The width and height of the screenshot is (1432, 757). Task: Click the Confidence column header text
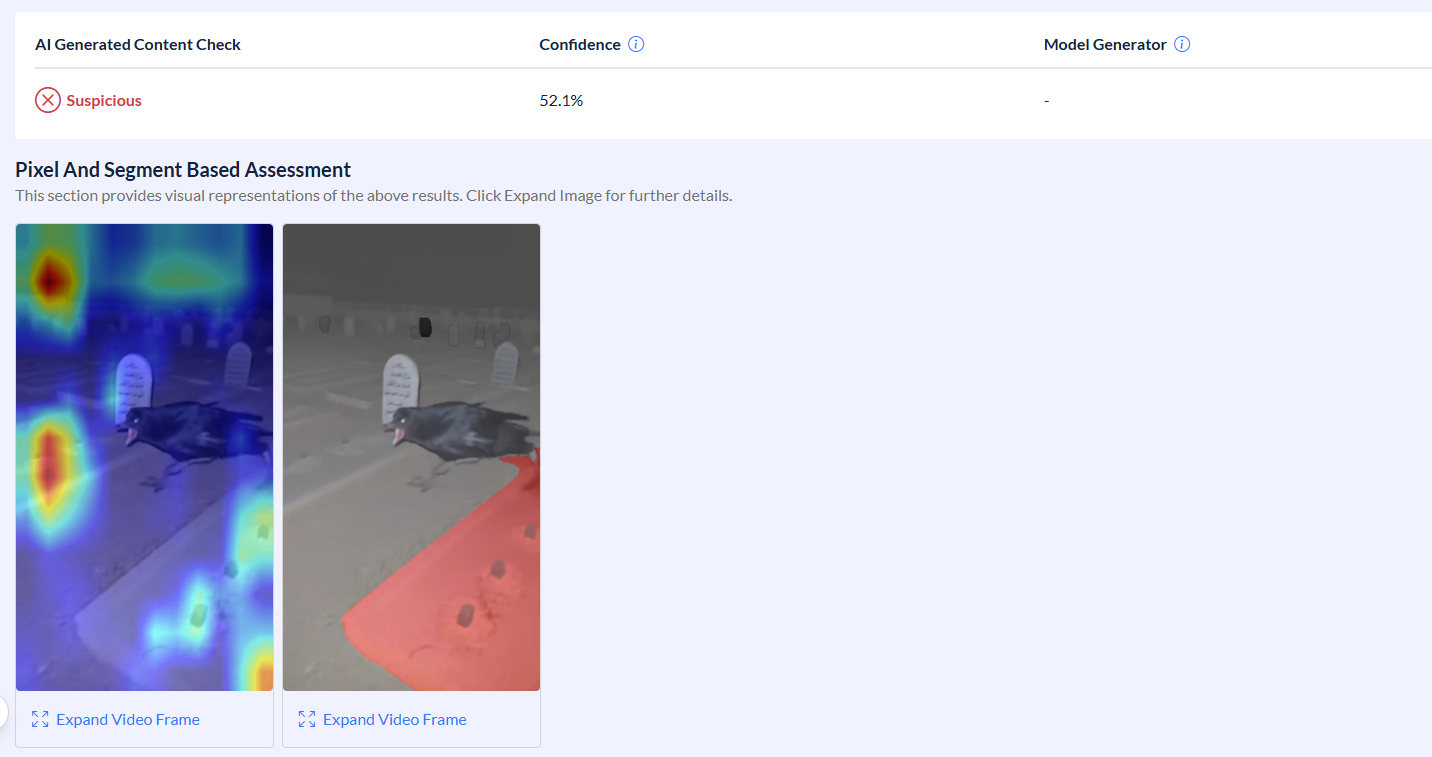tap(579, 44)
